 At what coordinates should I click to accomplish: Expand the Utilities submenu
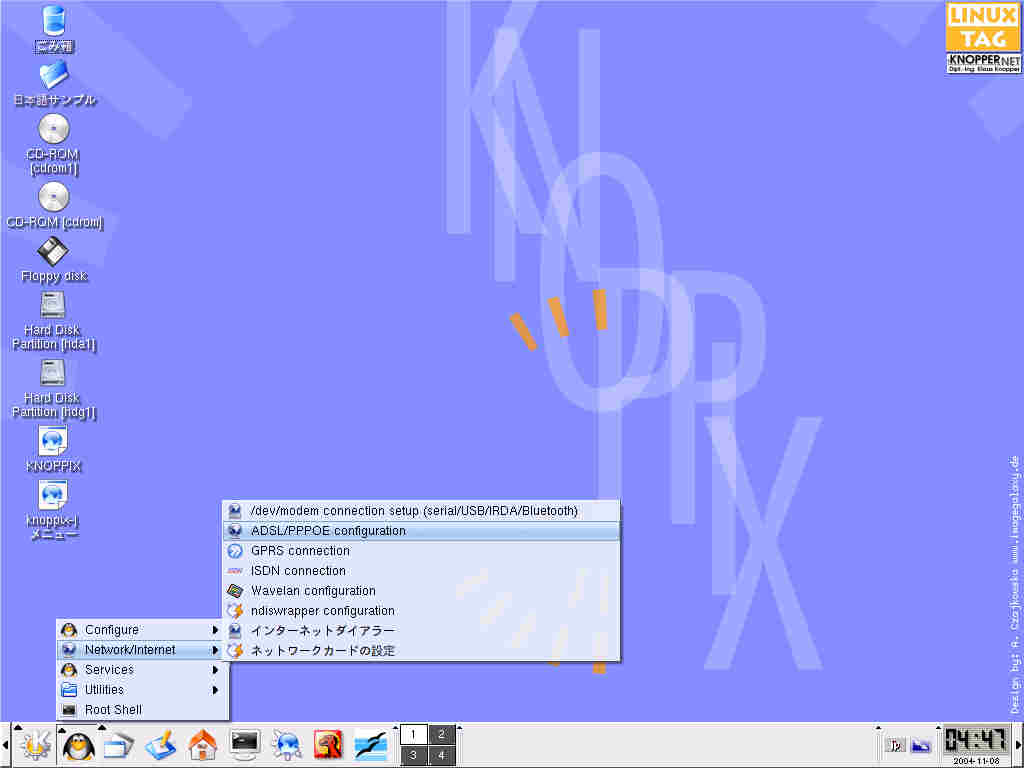140,690
